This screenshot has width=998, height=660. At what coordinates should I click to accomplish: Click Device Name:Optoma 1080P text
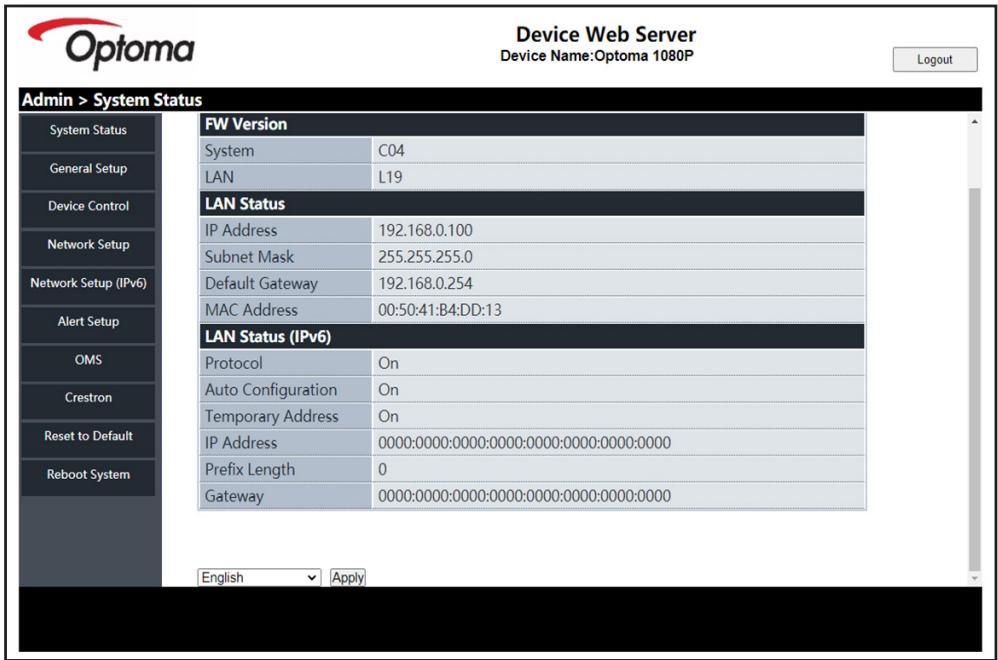(x=597, y=56)
